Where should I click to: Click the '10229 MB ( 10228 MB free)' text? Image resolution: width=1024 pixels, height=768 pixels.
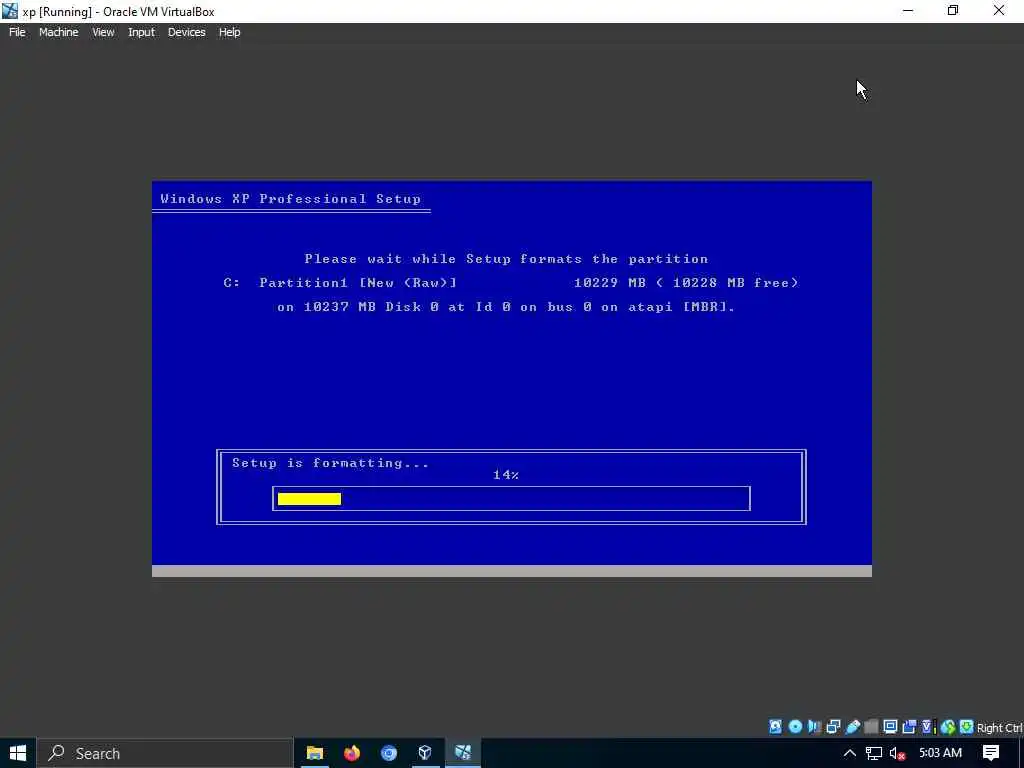686,283
